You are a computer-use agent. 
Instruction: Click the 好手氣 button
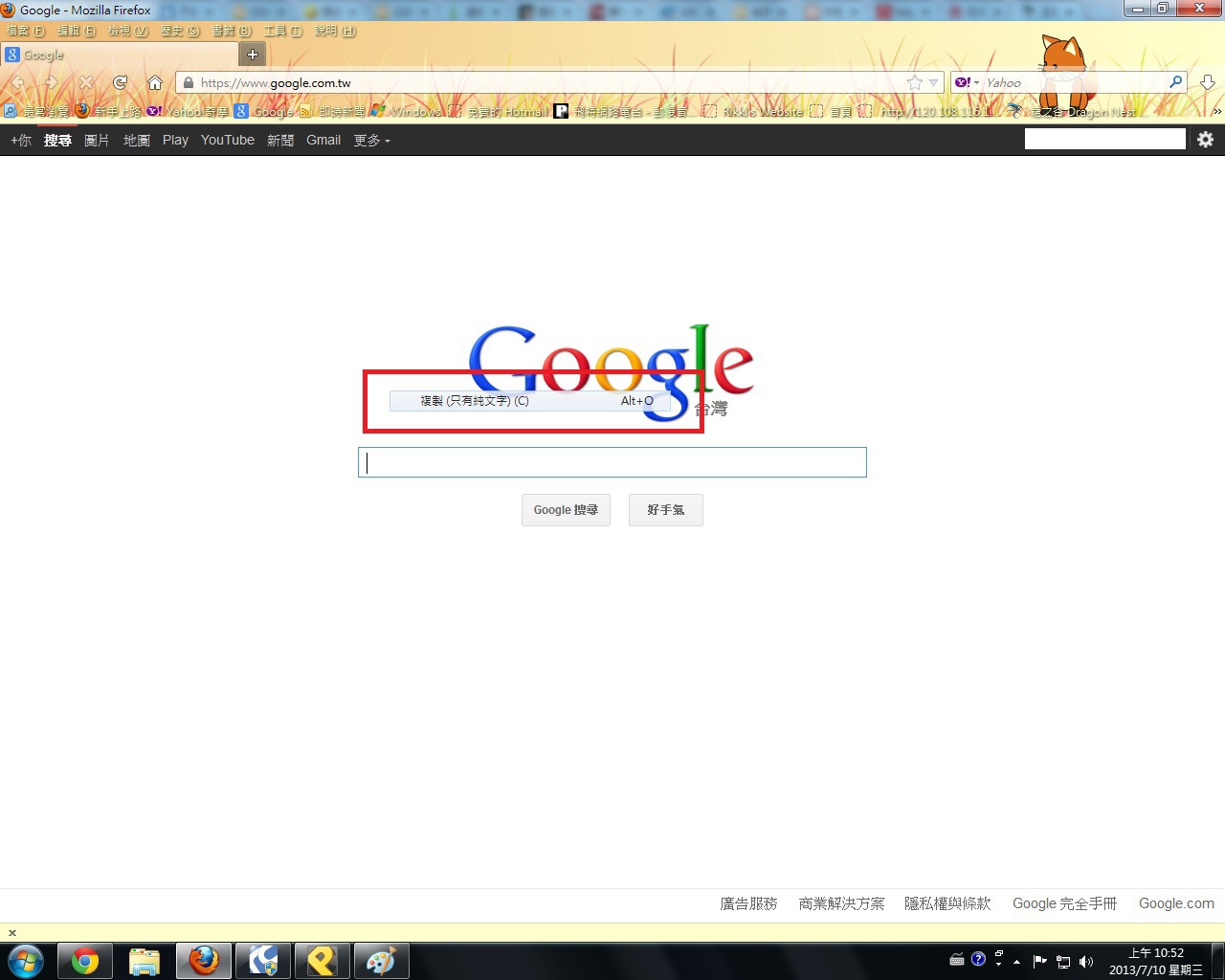(666, 510)
